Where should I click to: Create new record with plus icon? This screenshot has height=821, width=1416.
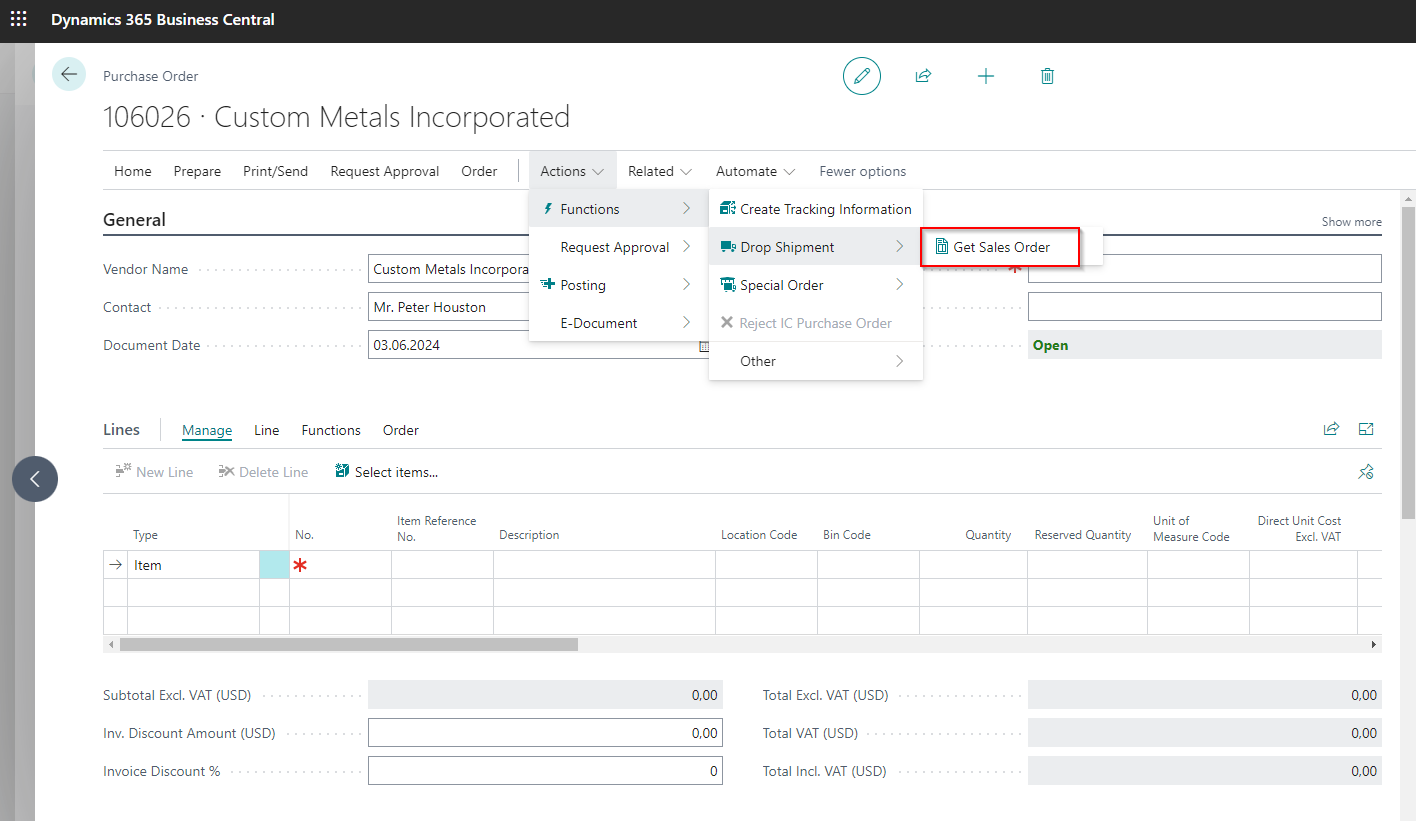(986, 76)
